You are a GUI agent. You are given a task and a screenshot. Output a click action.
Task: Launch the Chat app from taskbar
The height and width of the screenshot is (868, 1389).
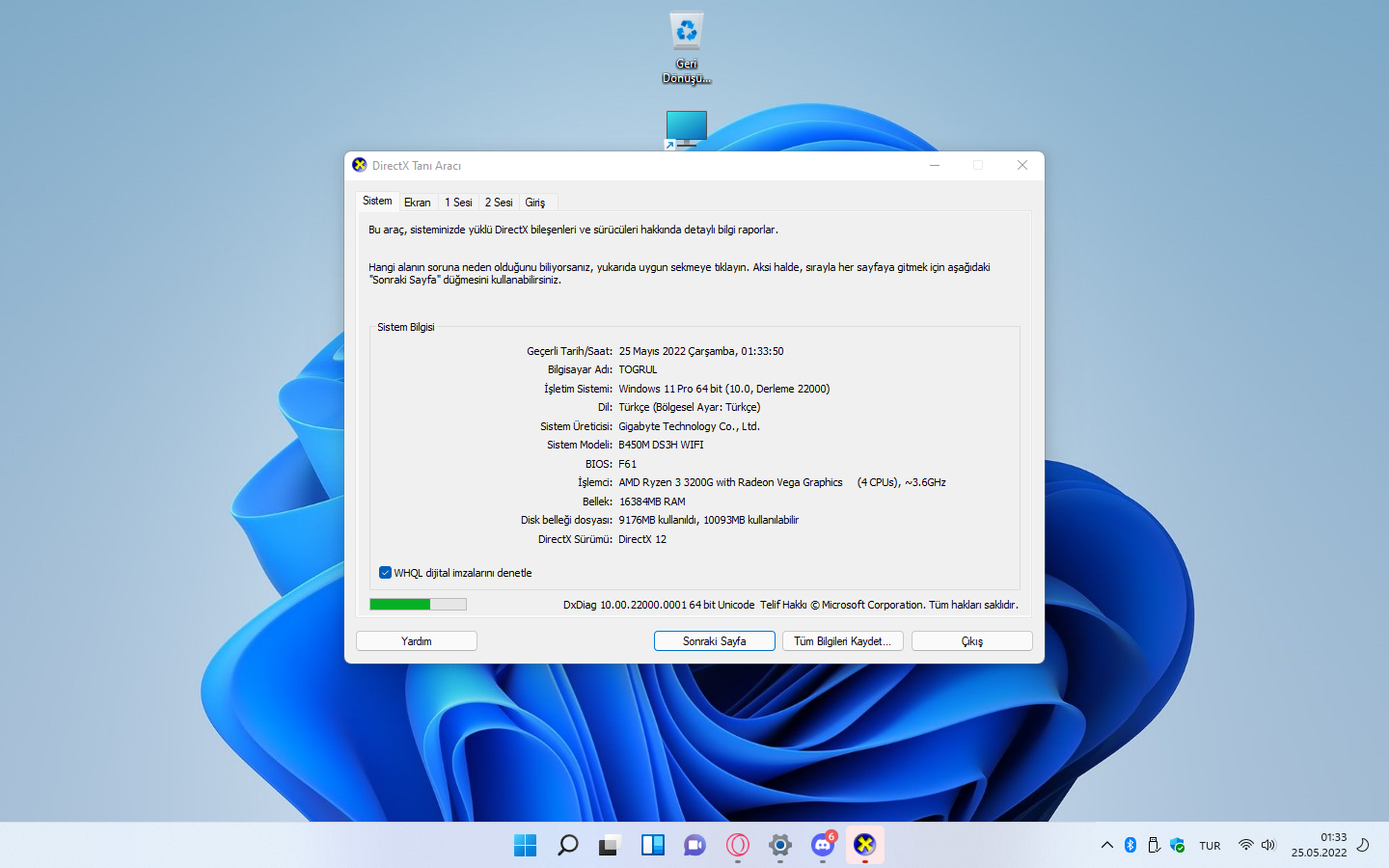694,845
